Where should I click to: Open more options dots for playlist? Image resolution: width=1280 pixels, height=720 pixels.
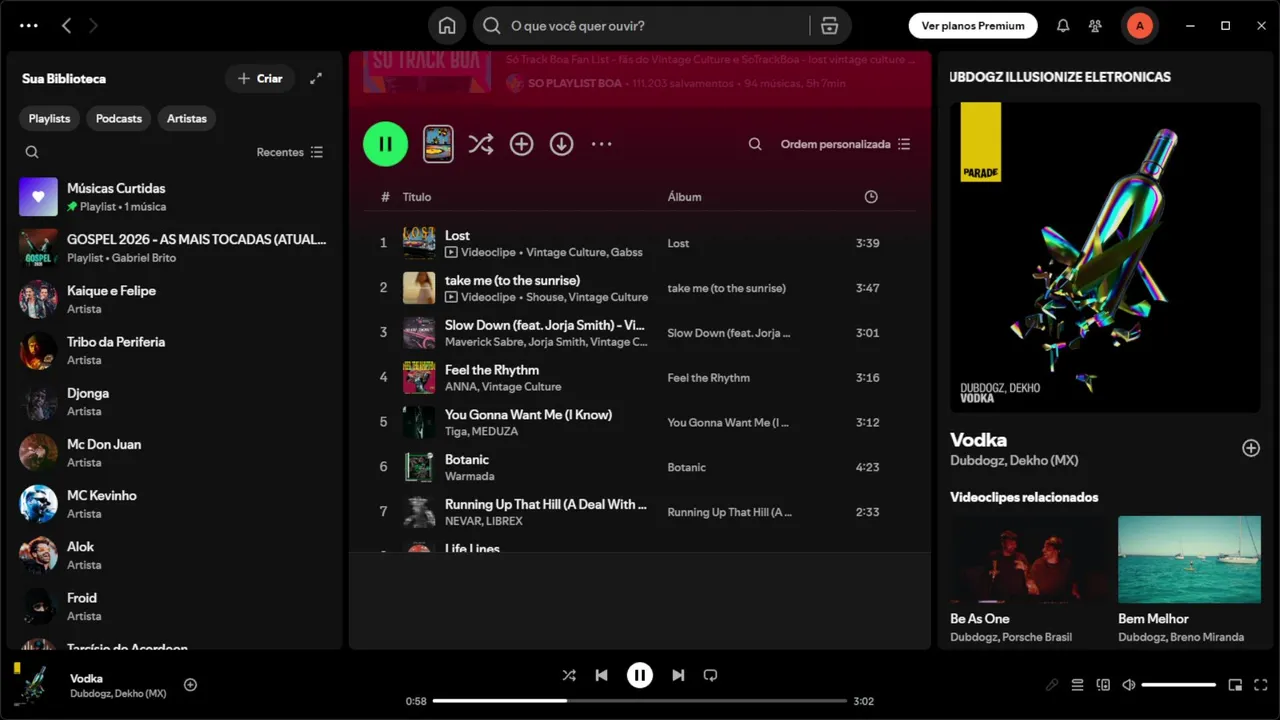601,144
